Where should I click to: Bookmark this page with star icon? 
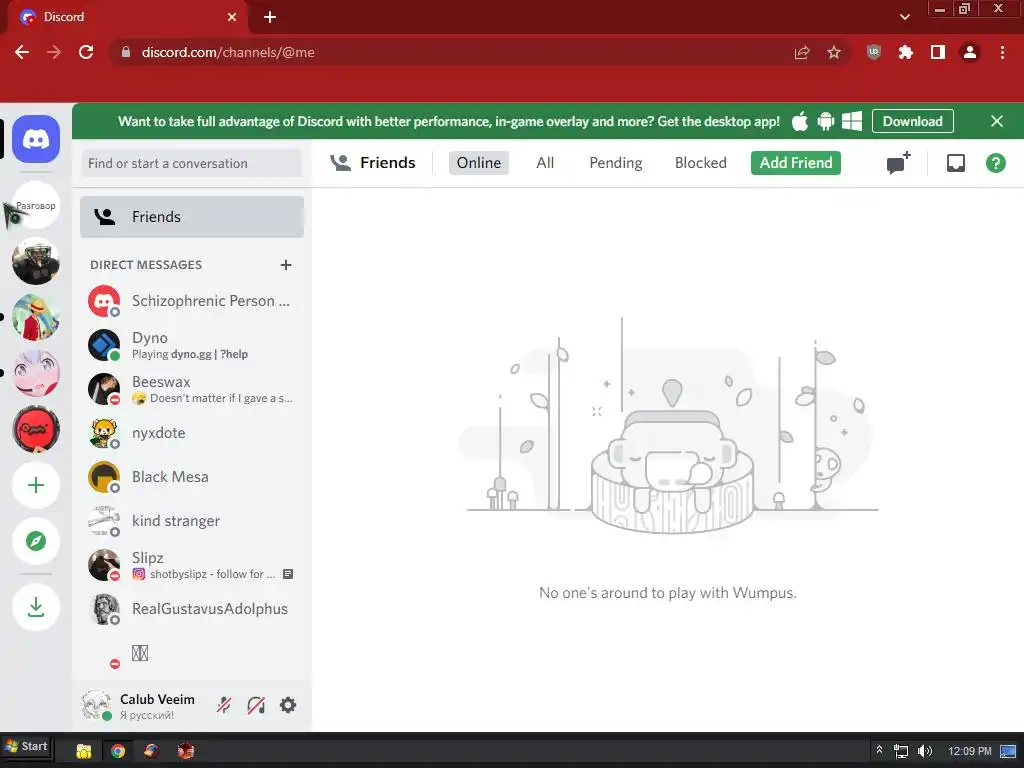834,52
